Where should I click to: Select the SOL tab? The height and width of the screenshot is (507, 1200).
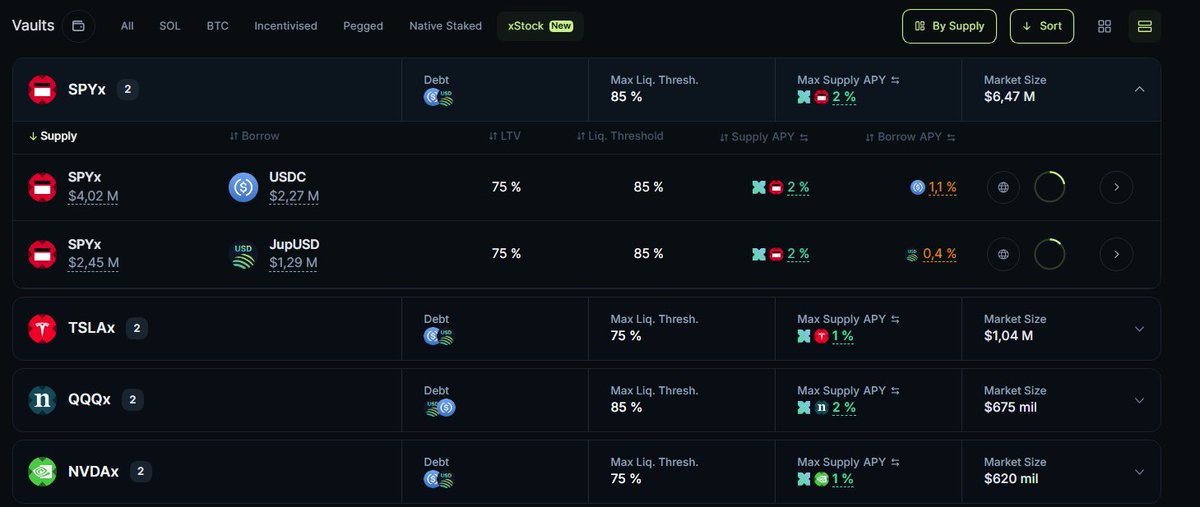pos(170,26)
